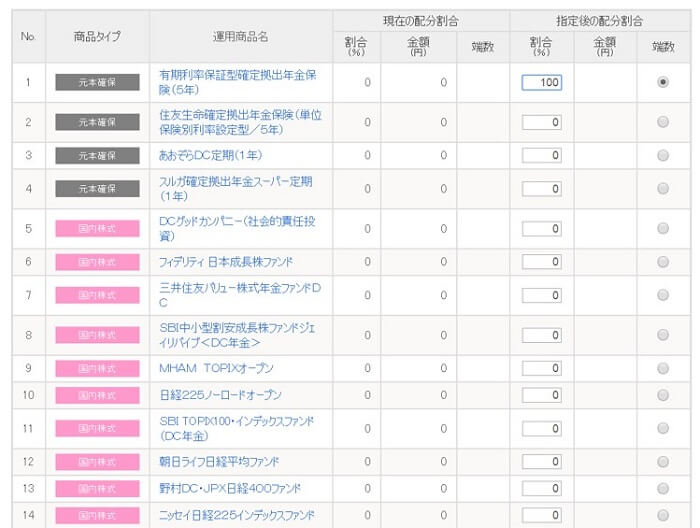Select 端数 radio for 日経225ノーロード row
The image size is (700, 528).
663,395
